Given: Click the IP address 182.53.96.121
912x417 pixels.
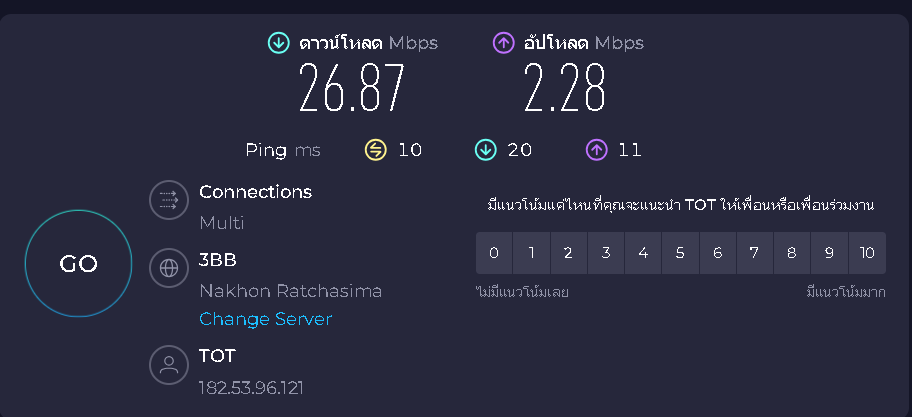Looking at the screenshot, I should pyautogui.click(x=251, y=387).
